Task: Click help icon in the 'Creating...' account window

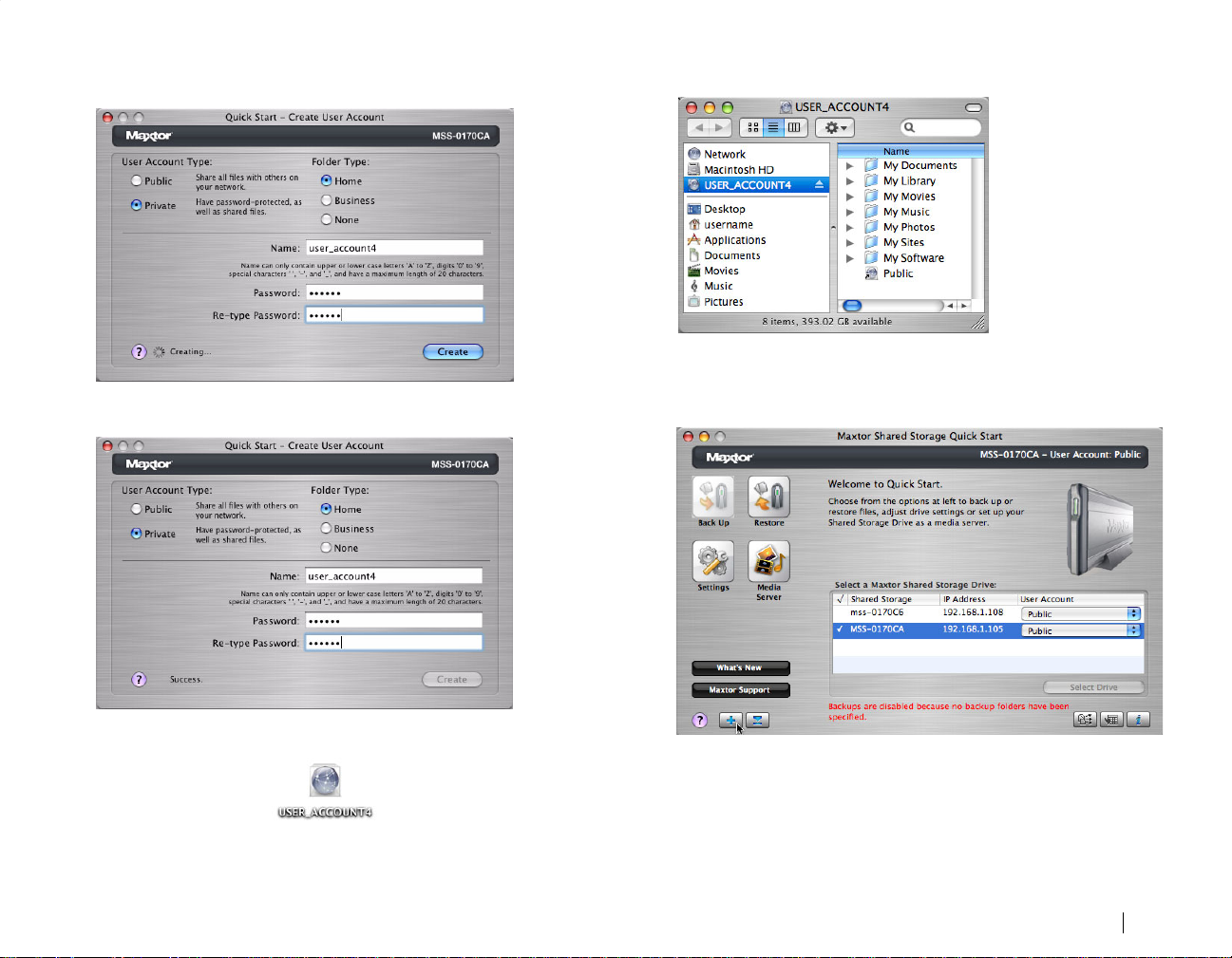Action: (x=139, y=351)
